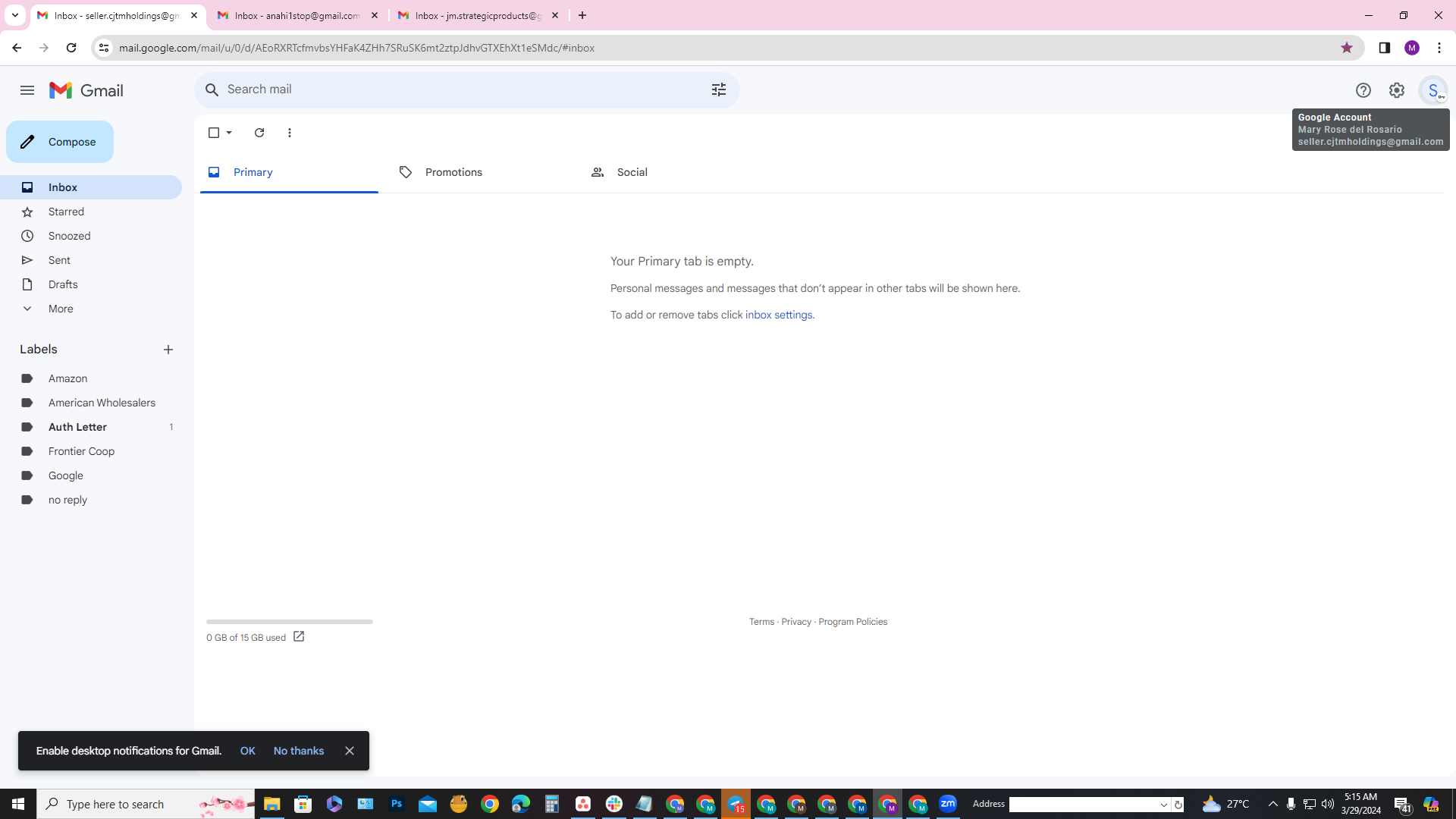Open the American Wholesalers label
The image size is (1456, 819).
(x=91, y=403)
